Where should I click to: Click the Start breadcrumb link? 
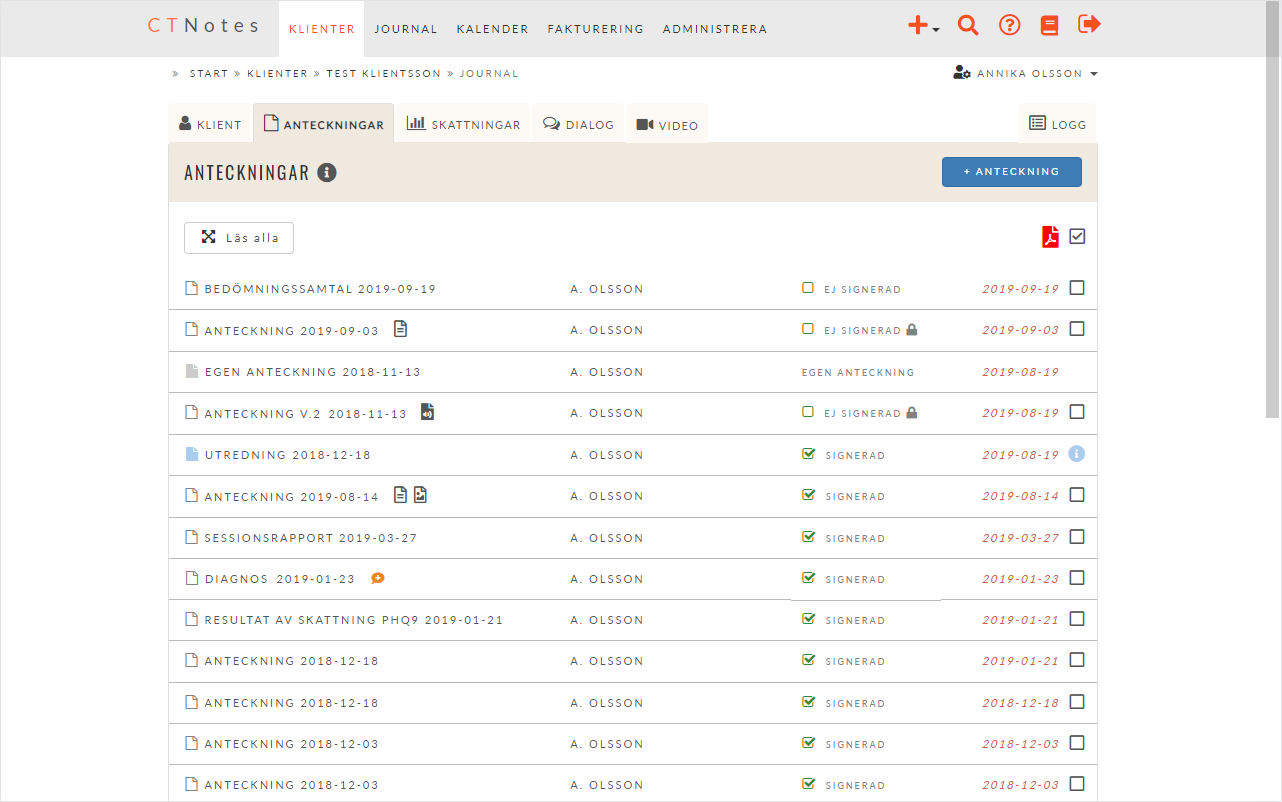coord(209,73)
